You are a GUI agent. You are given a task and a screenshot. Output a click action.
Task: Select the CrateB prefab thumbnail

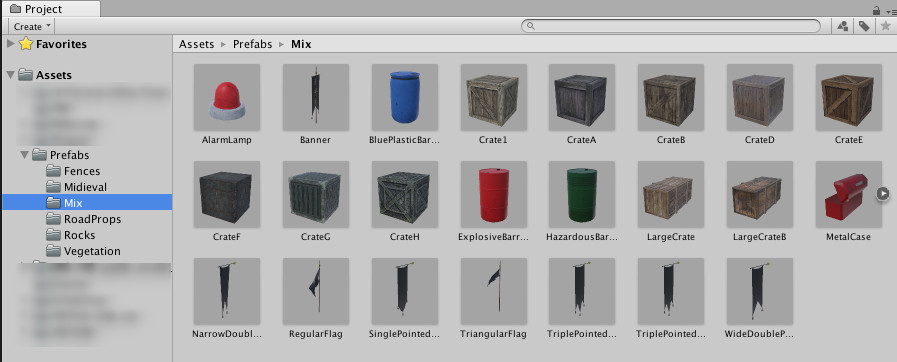[x=671, y=97]
